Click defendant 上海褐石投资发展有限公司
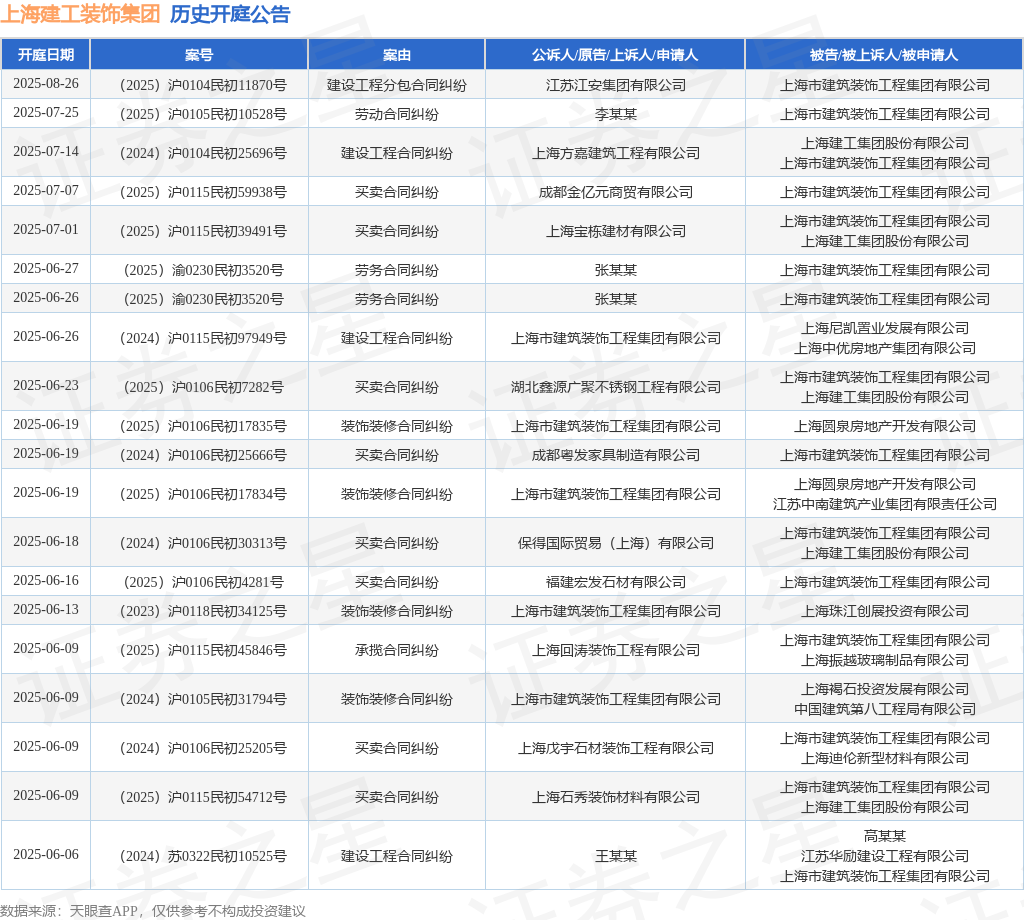The height and width of the screenshot is (920, 1024). 885,689
